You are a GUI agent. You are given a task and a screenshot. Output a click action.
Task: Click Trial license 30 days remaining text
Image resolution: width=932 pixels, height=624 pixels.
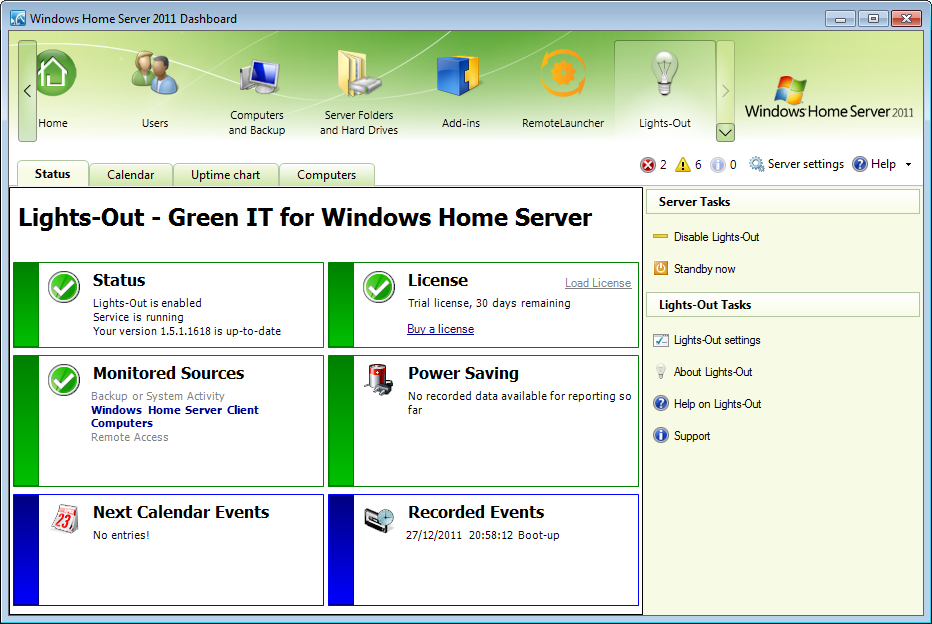[489, 303]
